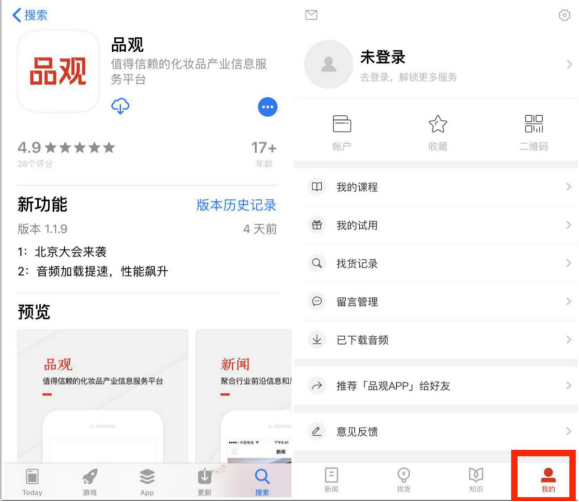Viewport: 579px width, 502px height.
Task: Tap the 17+ age rating
Action: pos(264,148)
